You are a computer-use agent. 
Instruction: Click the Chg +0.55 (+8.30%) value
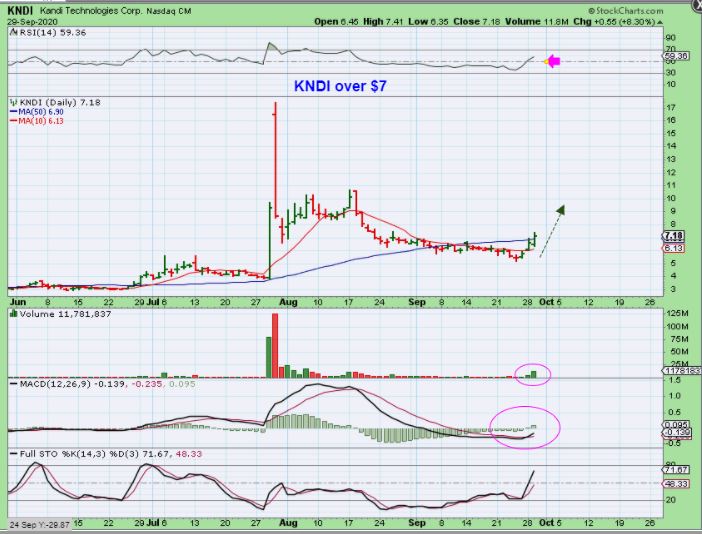(x=614, y=21)
